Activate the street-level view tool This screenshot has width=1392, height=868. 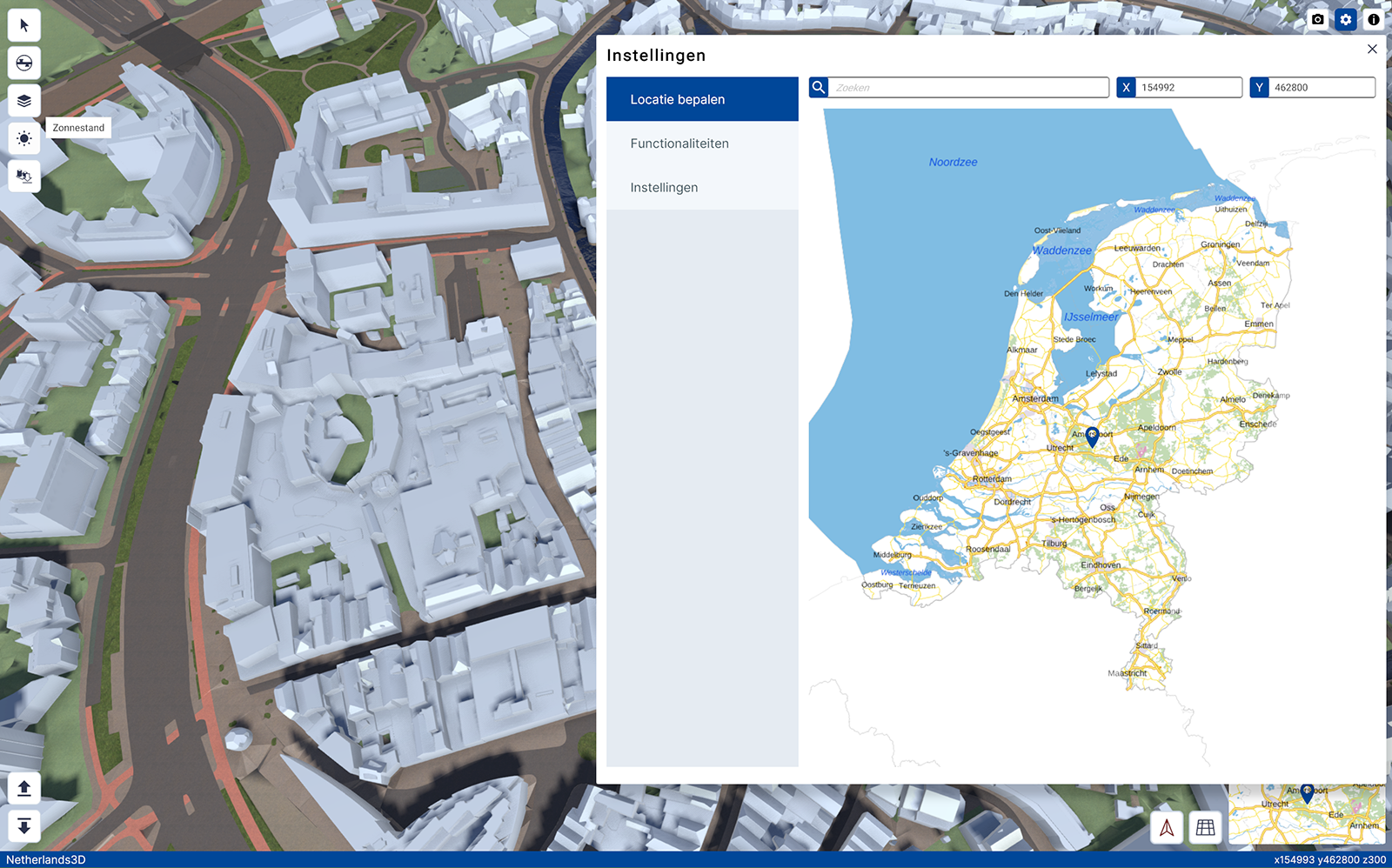coord(24,63)
